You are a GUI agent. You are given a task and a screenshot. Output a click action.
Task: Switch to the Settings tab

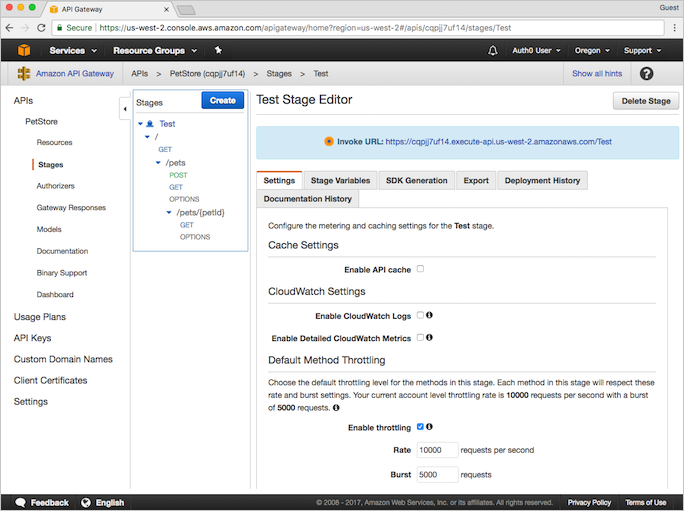[279, 180]
